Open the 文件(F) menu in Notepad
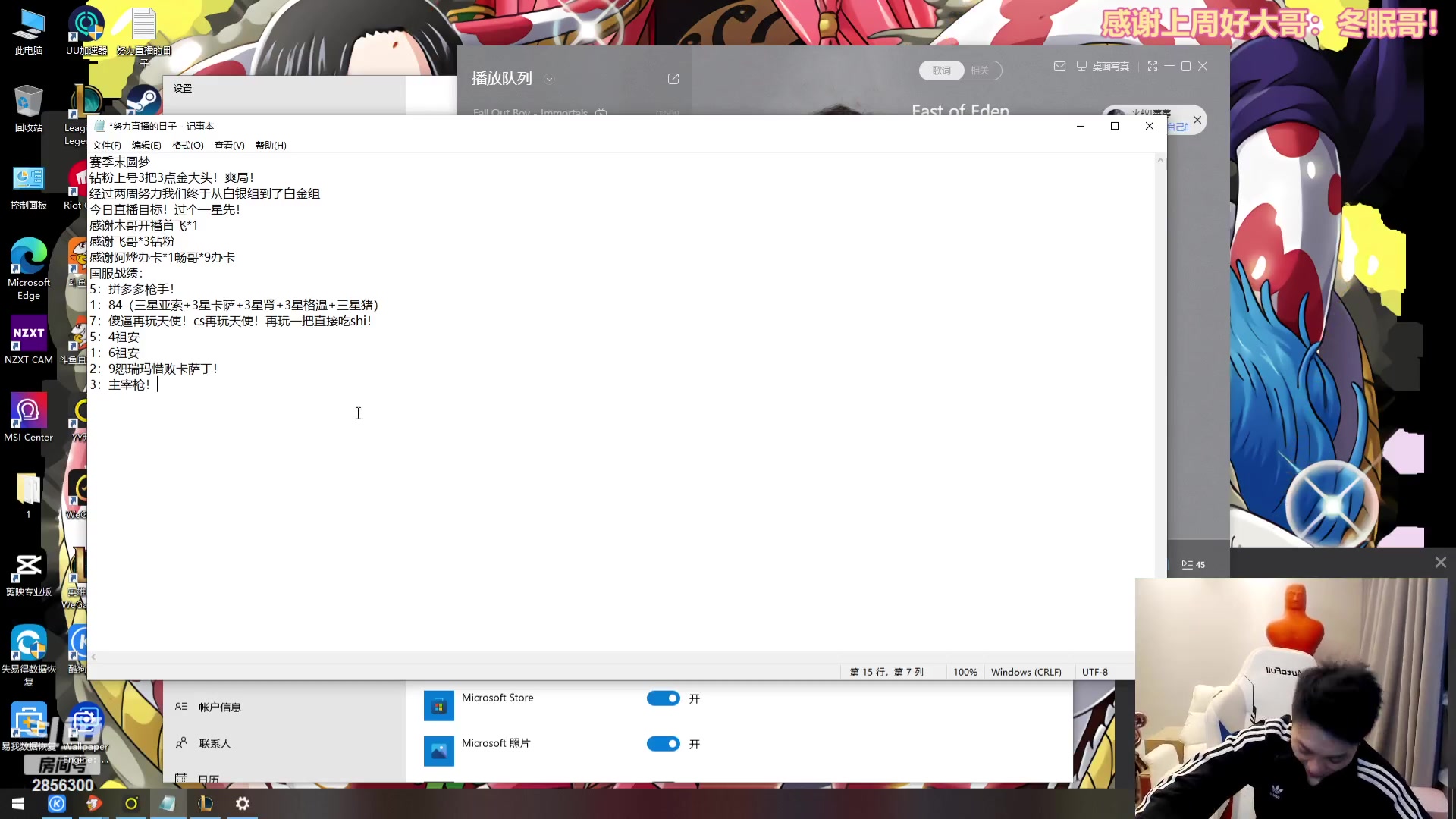This screenshot has width=1456, height=819. tap(106, 145)
